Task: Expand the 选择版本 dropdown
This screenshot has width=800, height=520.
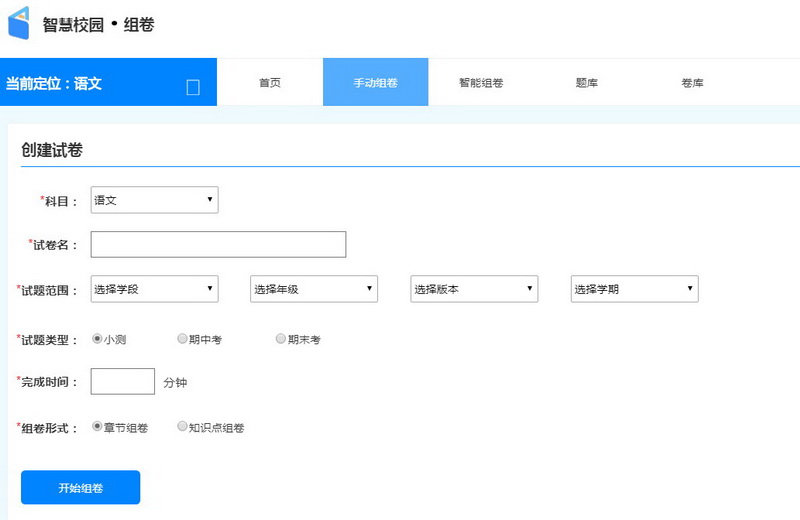Action: (474, 289)
